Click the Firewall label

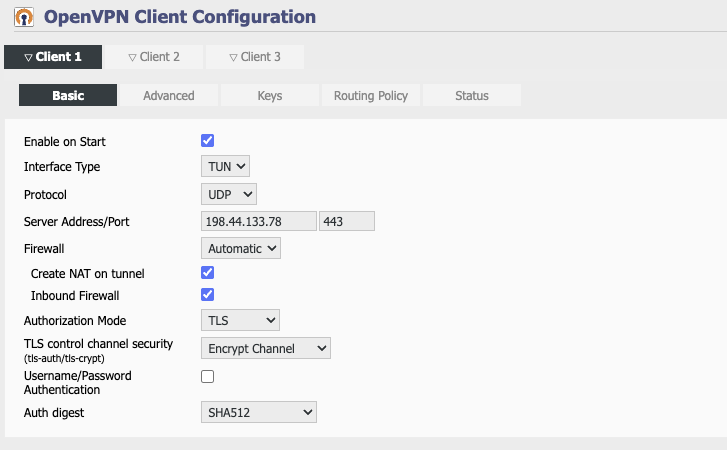(44, 249)
